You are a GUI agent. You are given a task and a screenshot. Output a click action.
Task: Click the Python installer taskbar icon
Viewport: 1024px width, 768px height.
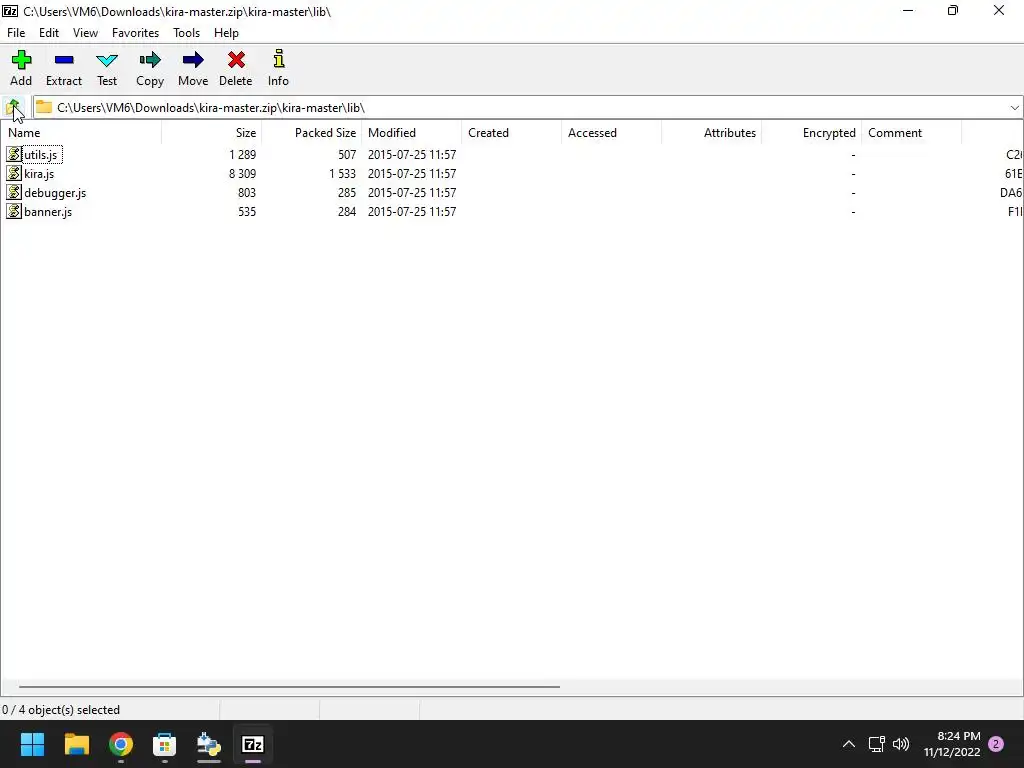(x=209, y=744)
